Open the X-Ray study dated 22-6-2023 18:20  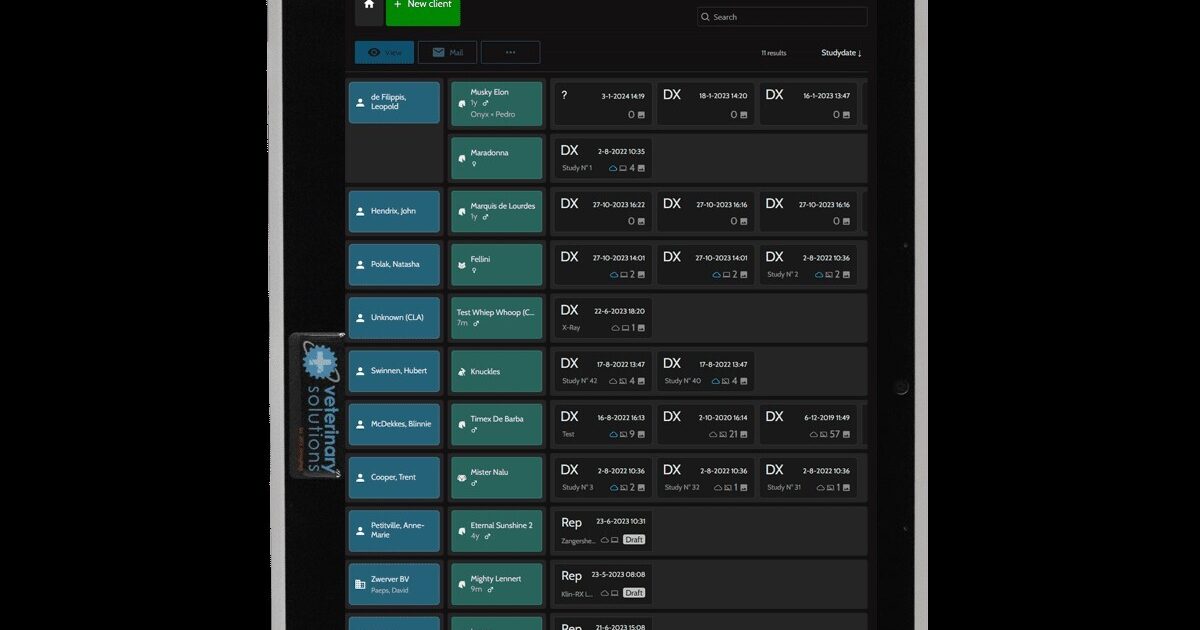click(602, 318)
